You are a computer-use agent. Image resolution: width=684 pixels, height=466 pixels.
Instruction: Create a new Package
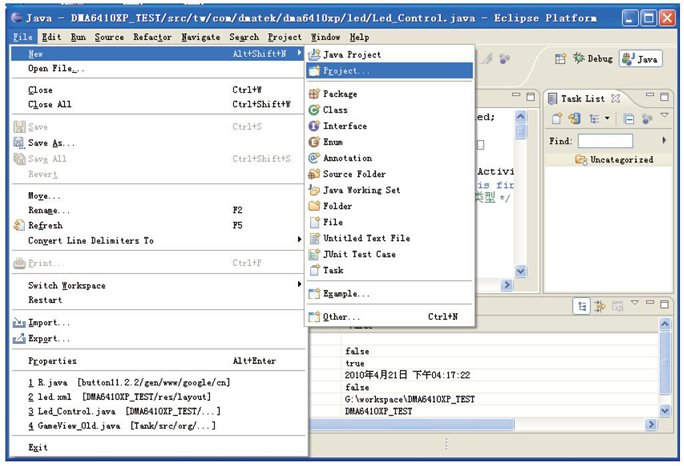tap(389, 94)
